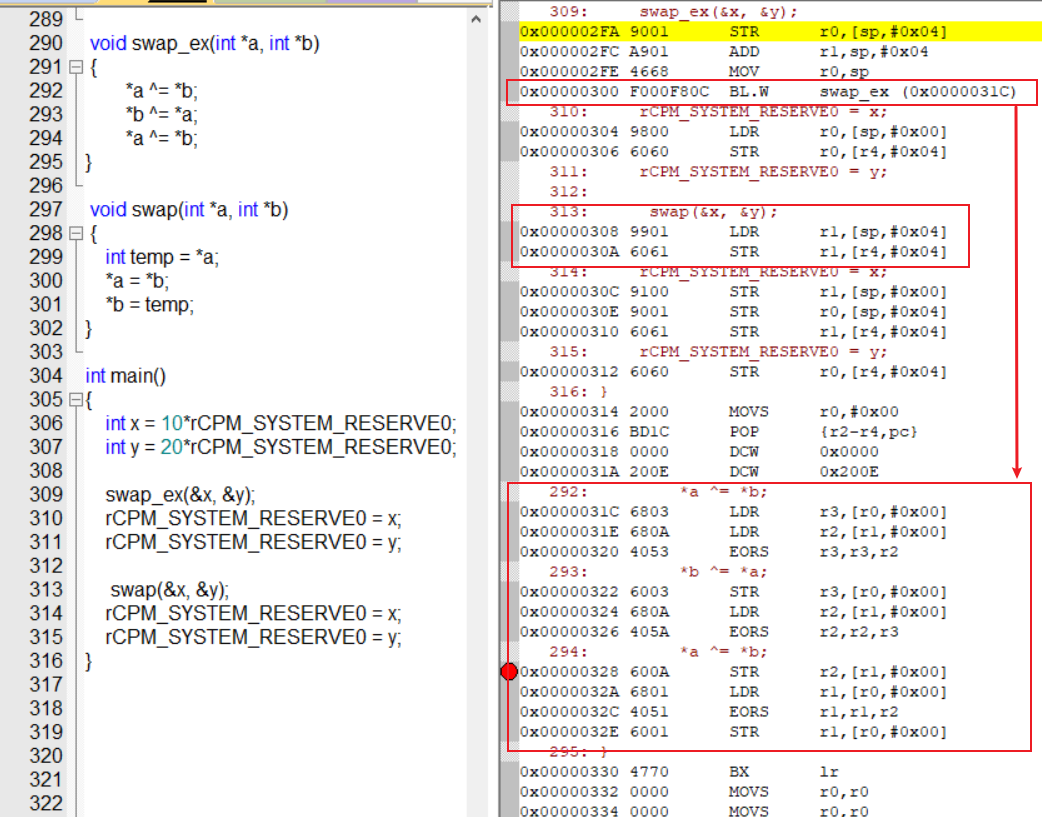Click the BX lr row at 0x00000330
This screenshot has width=1042, height=817.
[x=780, y=771]
